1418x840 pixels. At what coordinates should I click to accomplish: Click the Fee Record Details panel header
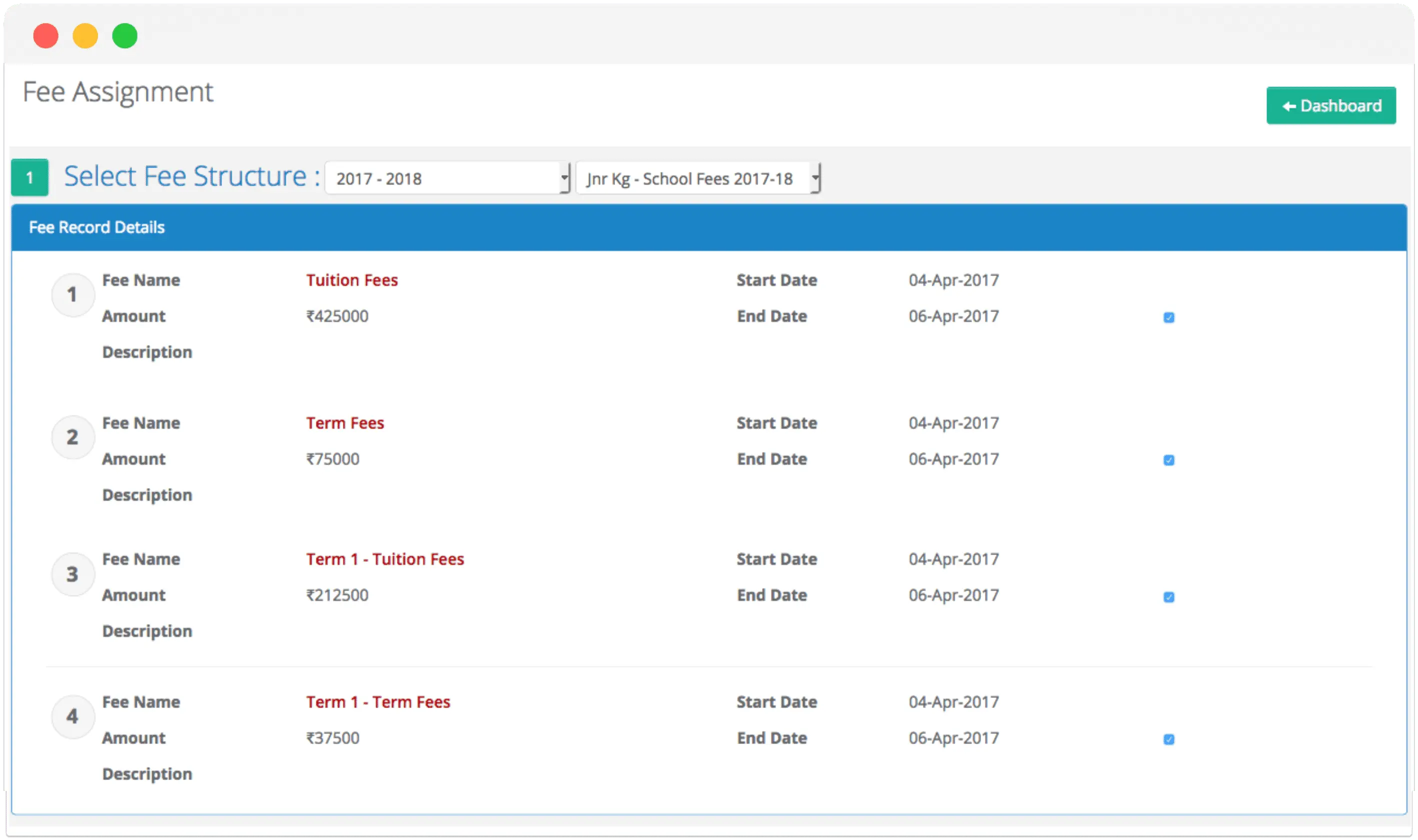(708, 227)
